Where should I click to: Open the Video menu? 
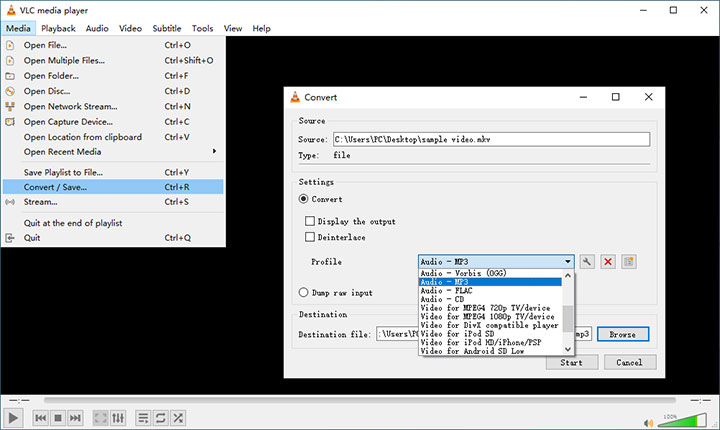130,28
